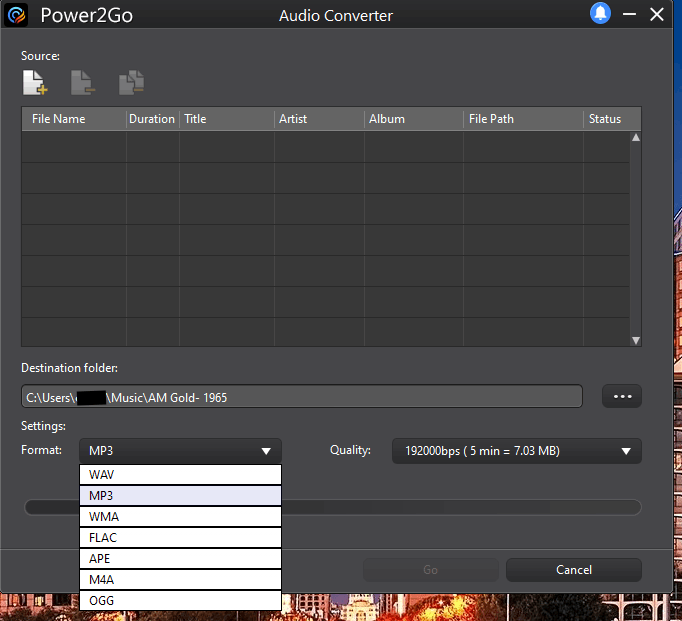The image size is (682, 621).
Task: Click the file list scroll down arrow
Action: tap(636, 341)
